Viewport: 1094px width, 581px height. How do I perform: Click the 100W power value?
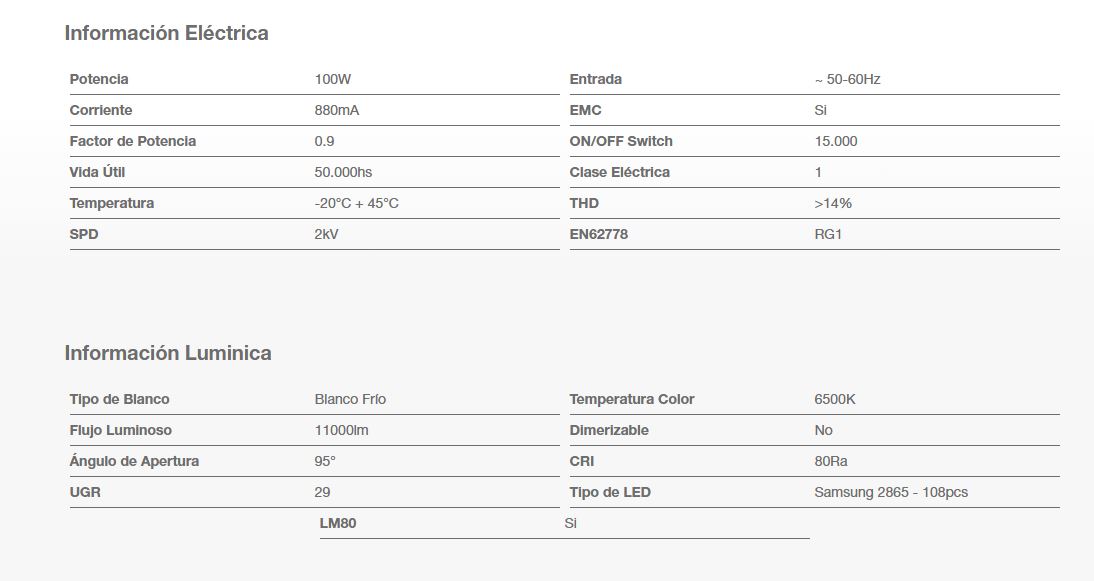(x=331, y=79)
